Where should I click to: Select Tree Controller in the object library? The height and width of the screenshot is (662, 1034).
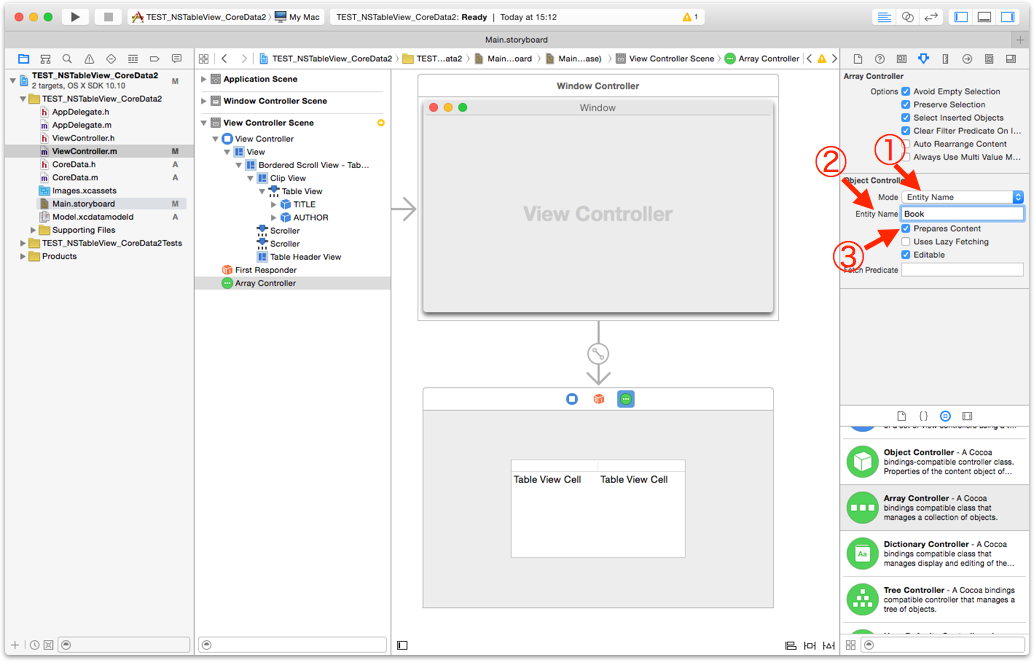tap(934, 599)
